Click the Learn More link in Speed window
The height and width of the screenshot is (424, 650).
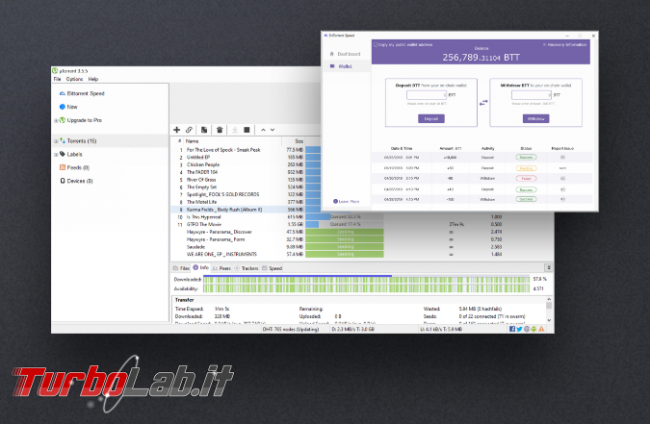click(x=346, y=201)
